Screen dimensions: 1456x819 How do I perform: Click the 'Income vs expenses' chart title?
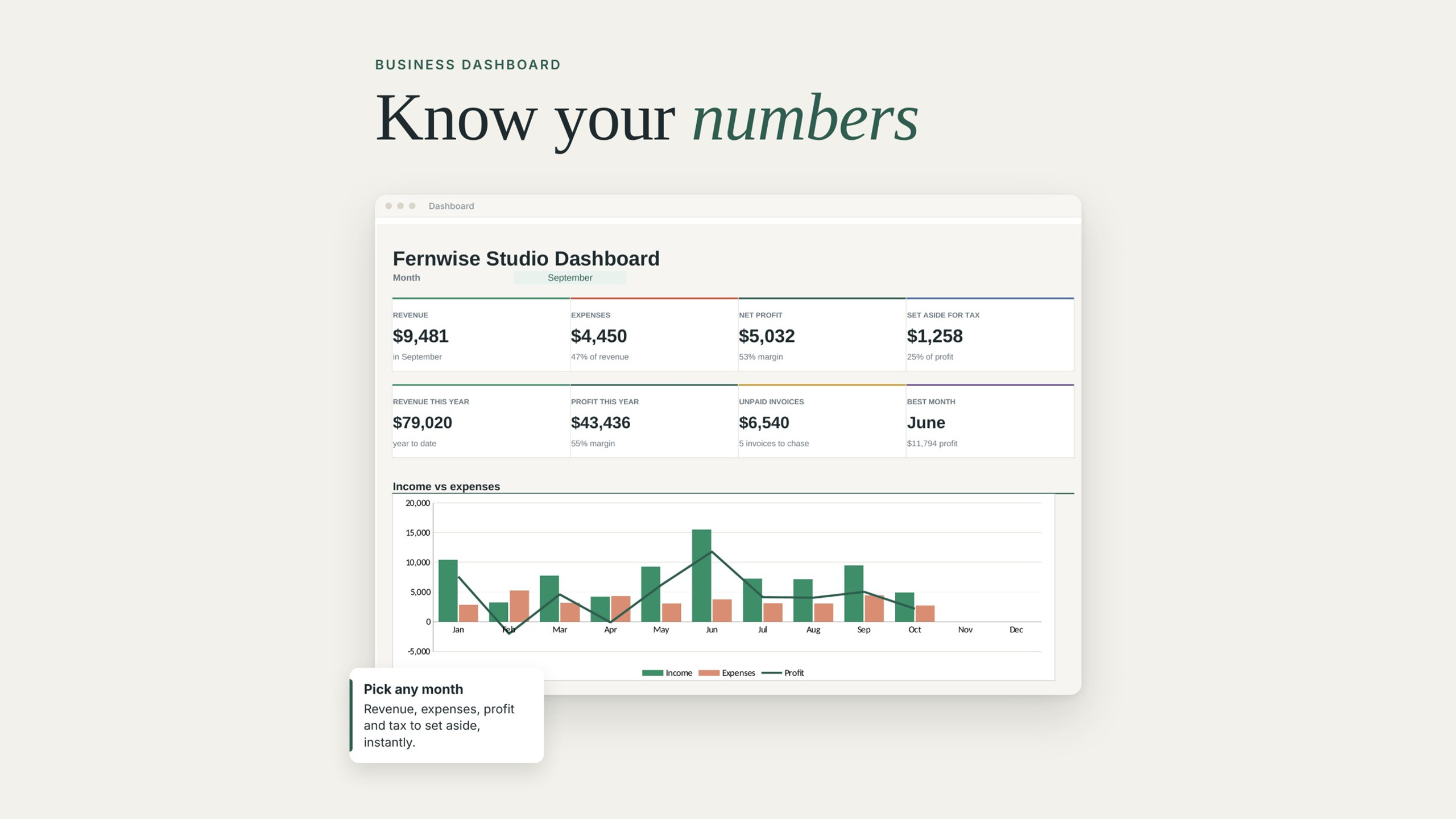point(446,486)
